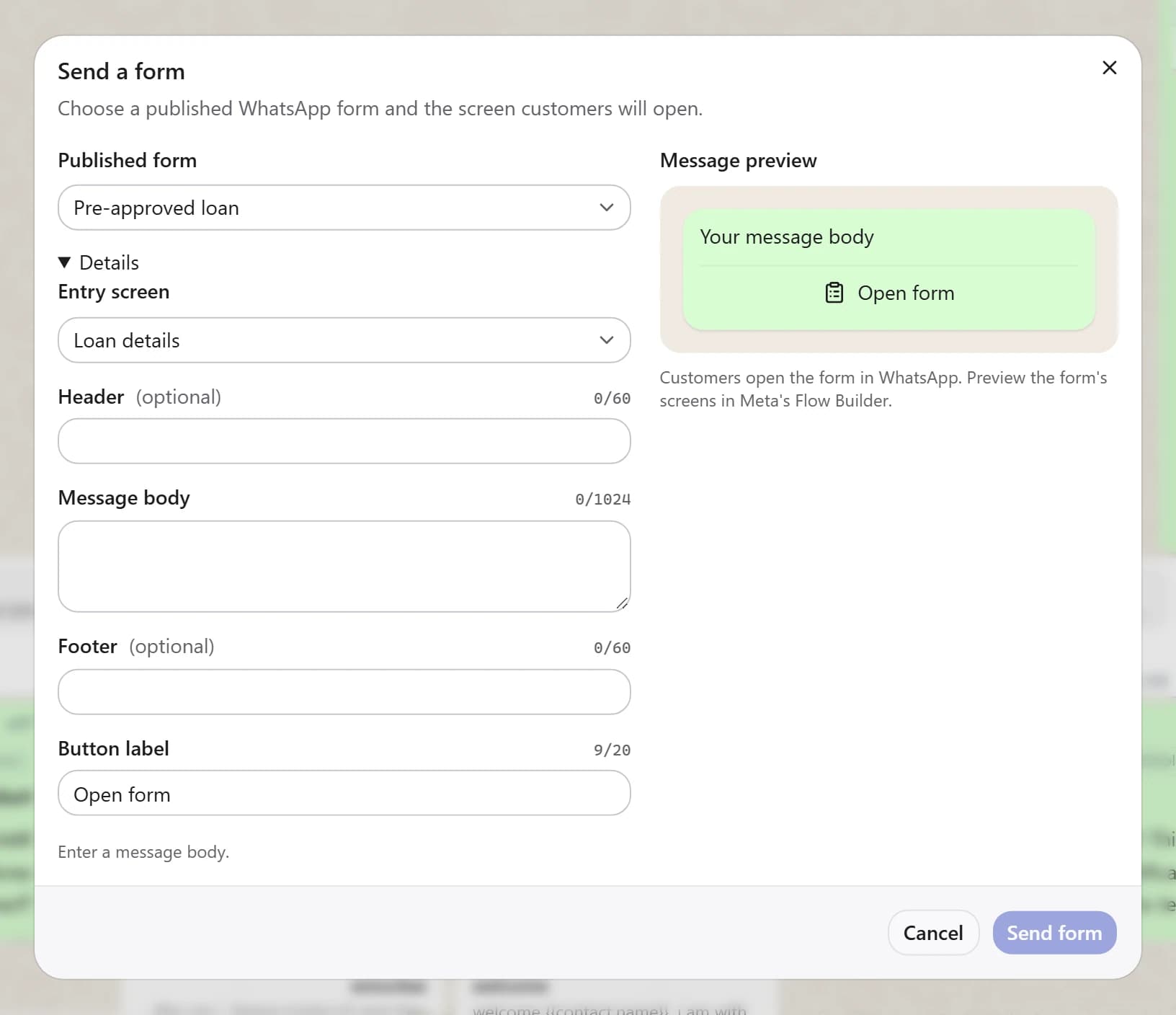Click the 'Message preview' heading
The width and height of the screenshot is (1176, 1015).
738,160
